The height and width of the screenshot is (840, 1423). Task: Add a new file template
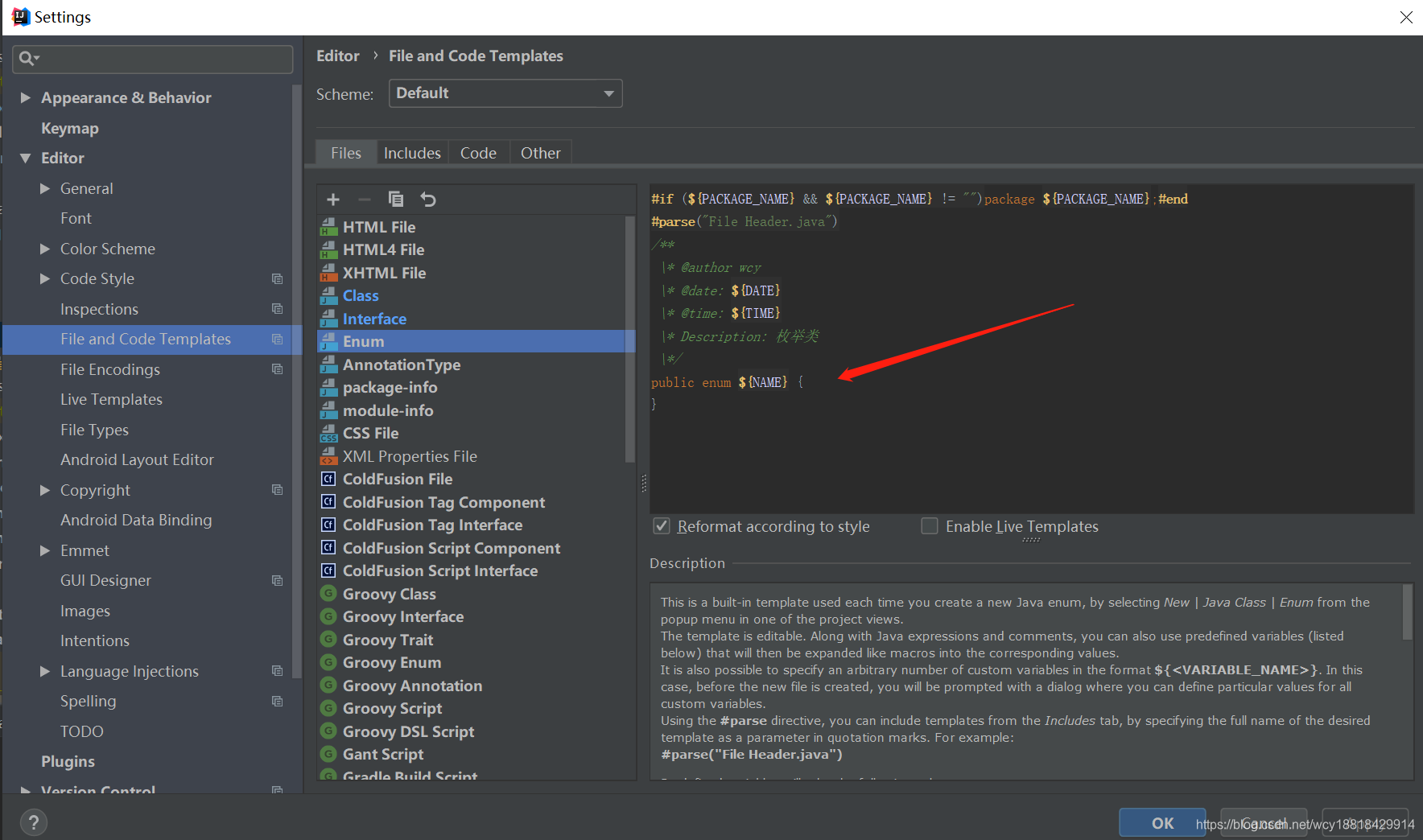pos(332,199)
